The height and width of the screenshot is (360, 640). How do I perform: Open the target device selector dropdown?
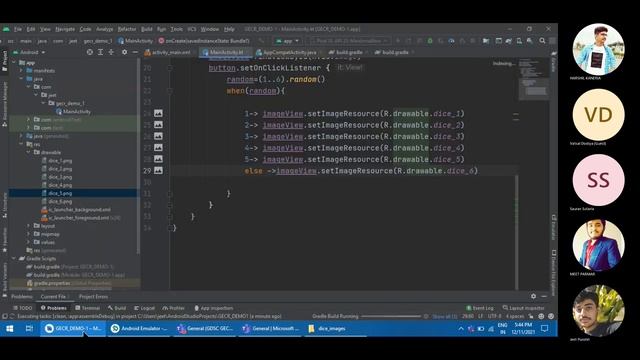(x=348, y=41)
